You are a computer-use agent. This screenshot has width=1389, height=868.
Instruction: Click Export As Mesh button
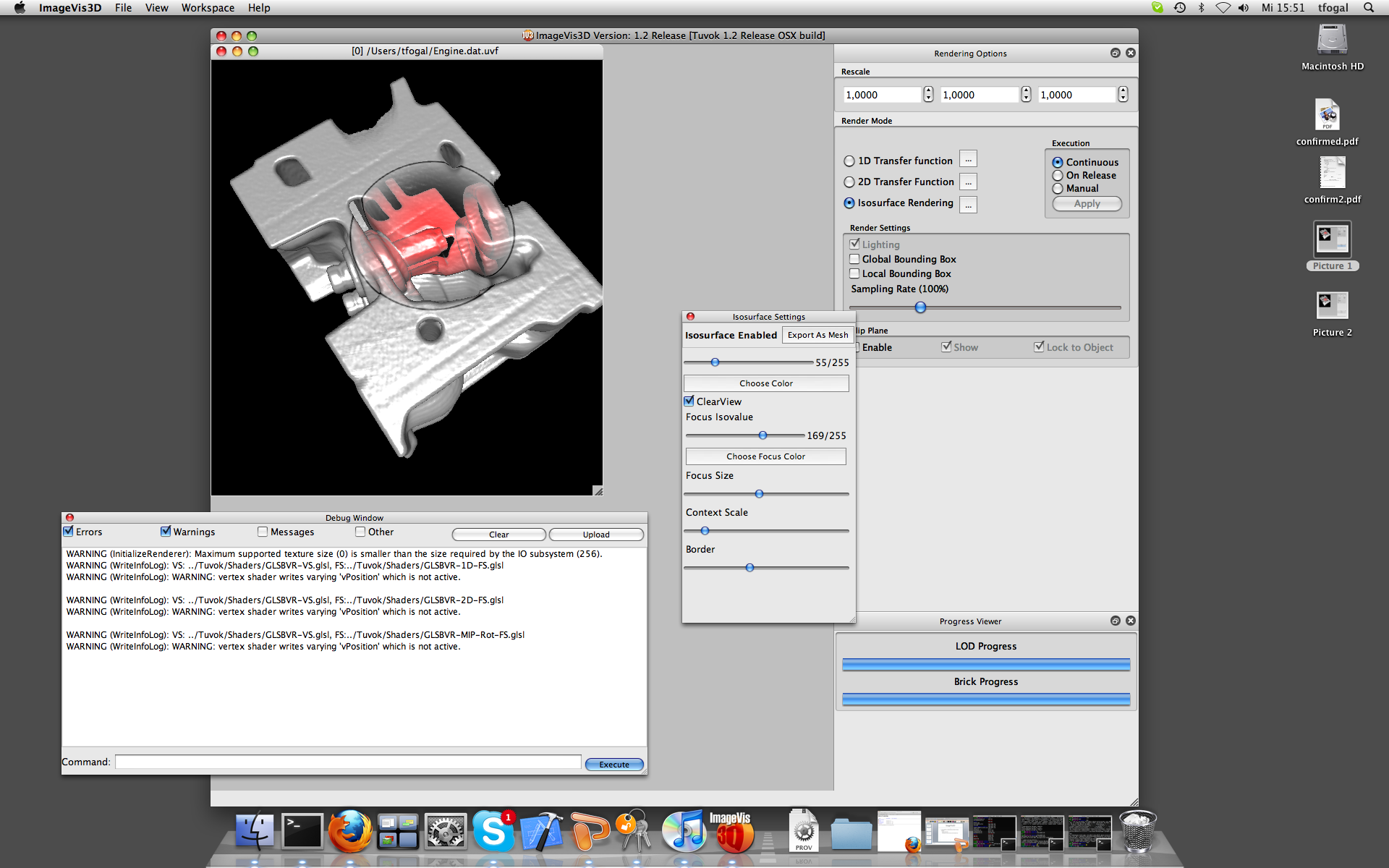coord(817,335)
